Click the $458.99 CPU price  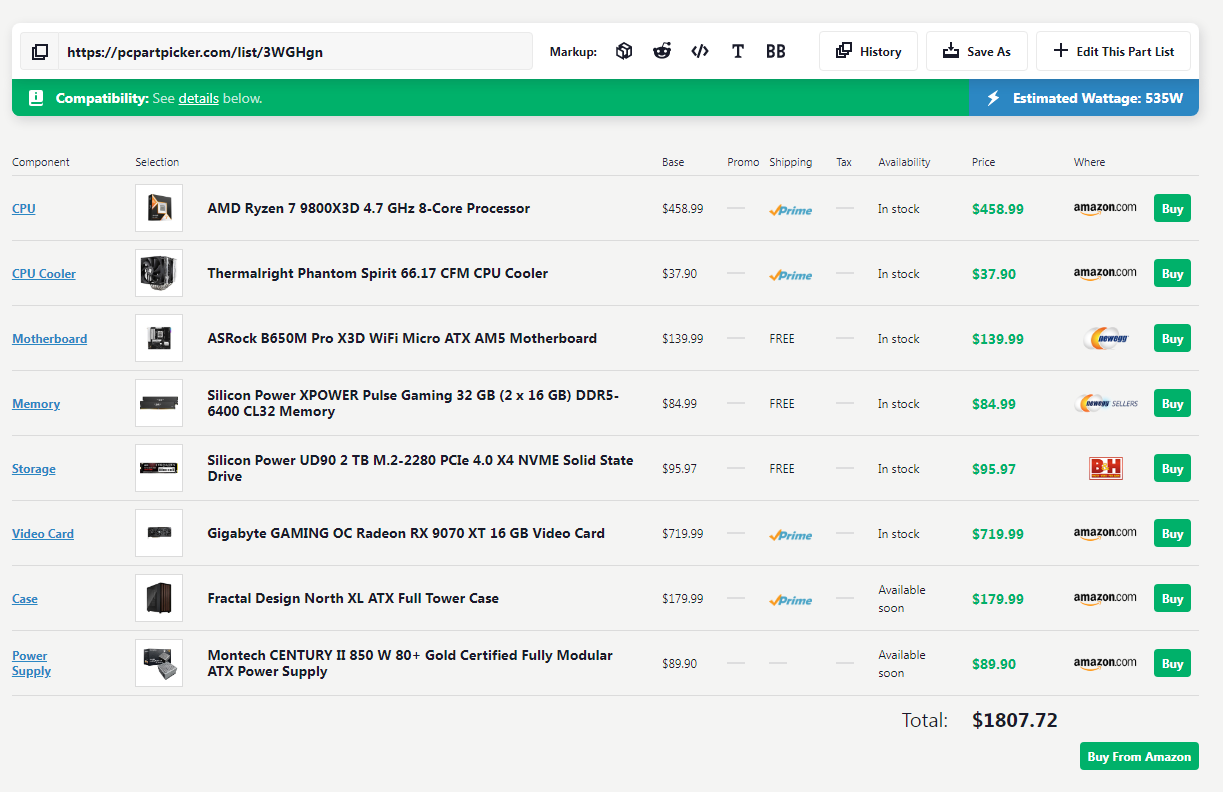click(x=998, y=209)
